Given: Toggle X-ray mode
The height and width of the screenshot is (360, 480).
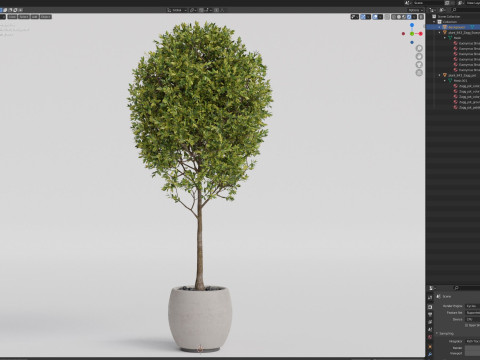Looking at the screenshot, I should pos(387,17).
